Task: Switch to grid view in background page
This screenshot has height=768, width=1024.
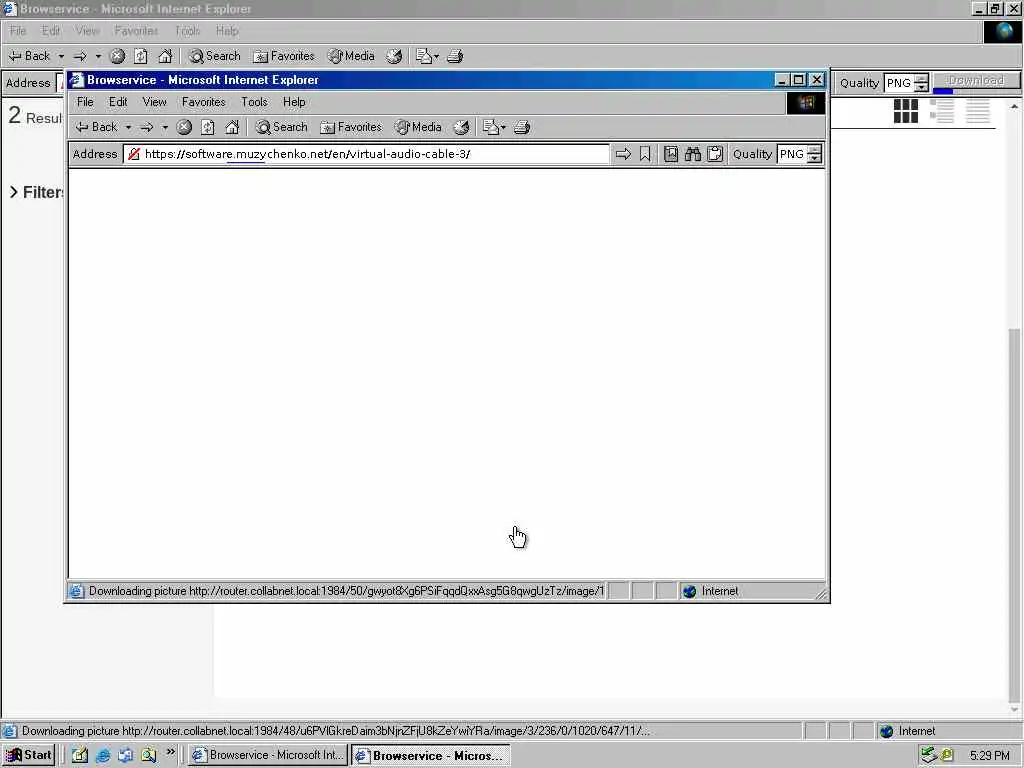Action: point(906,111)
